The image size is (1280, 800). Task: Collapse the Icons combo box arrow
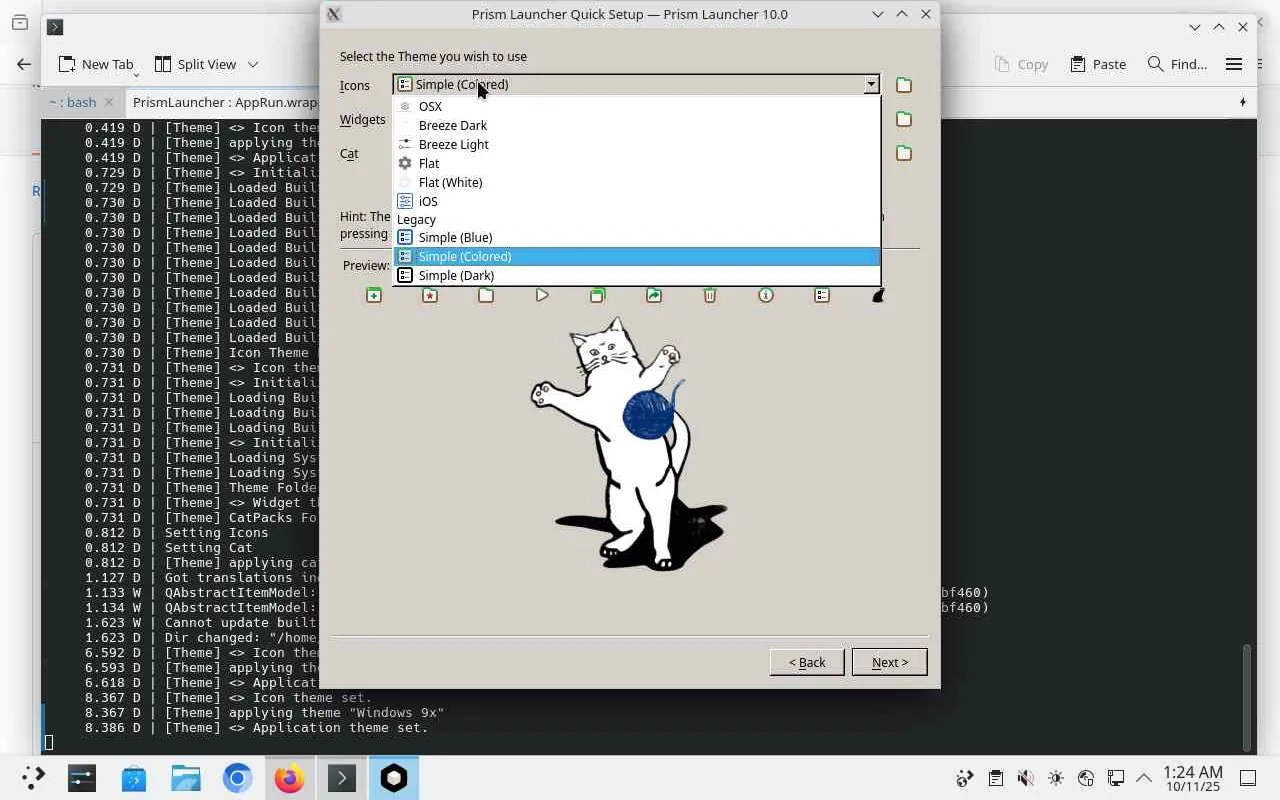[871, 85]
